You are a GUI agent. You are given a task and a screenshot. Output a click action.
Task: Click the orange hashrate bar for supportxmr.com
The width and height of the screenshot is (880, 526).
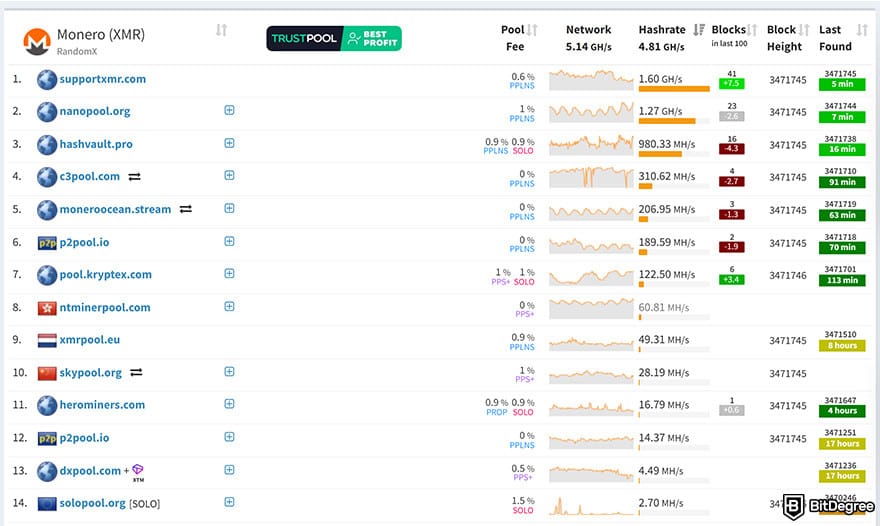coord(673,89)
